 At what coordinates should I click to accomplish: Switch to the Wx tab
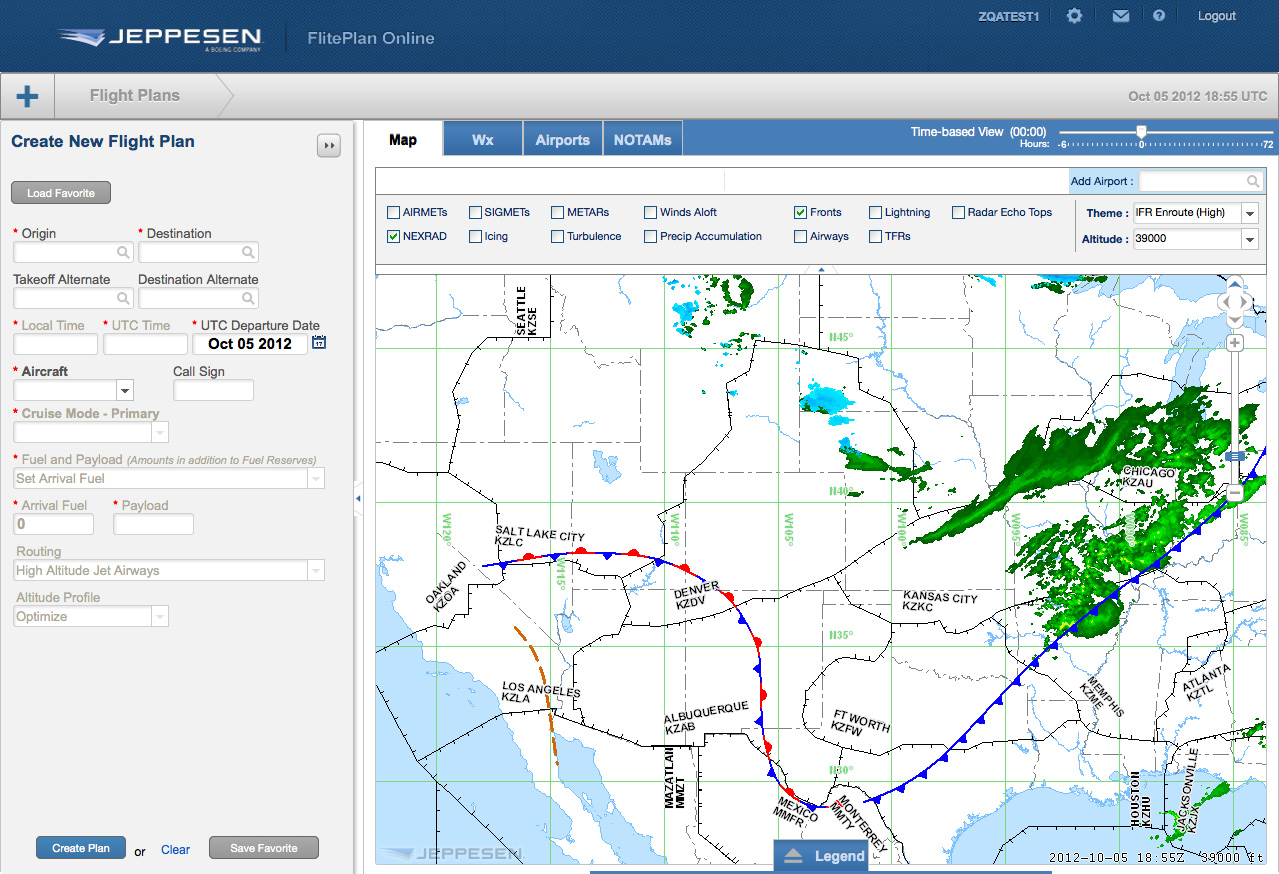pyautogui.click(x=483, y=139)
